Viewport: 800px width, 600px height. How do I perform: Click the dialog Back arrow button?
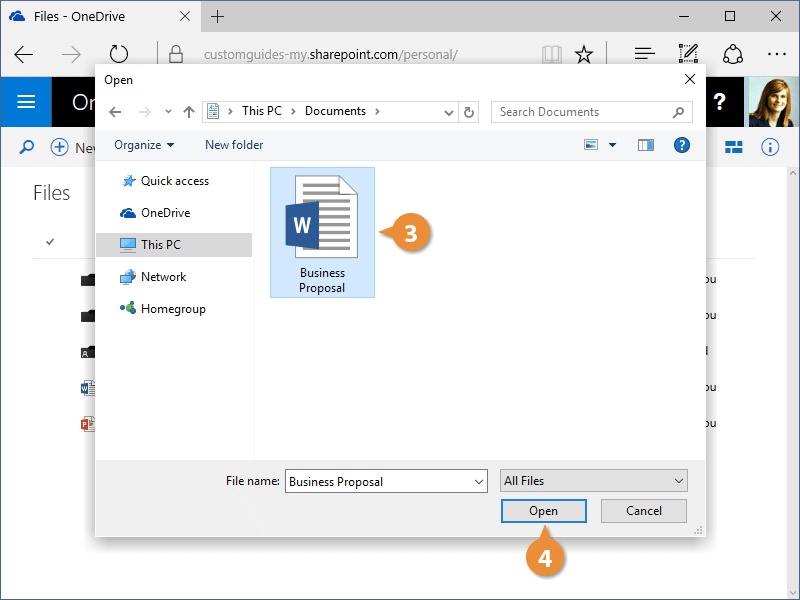point(116,112)
